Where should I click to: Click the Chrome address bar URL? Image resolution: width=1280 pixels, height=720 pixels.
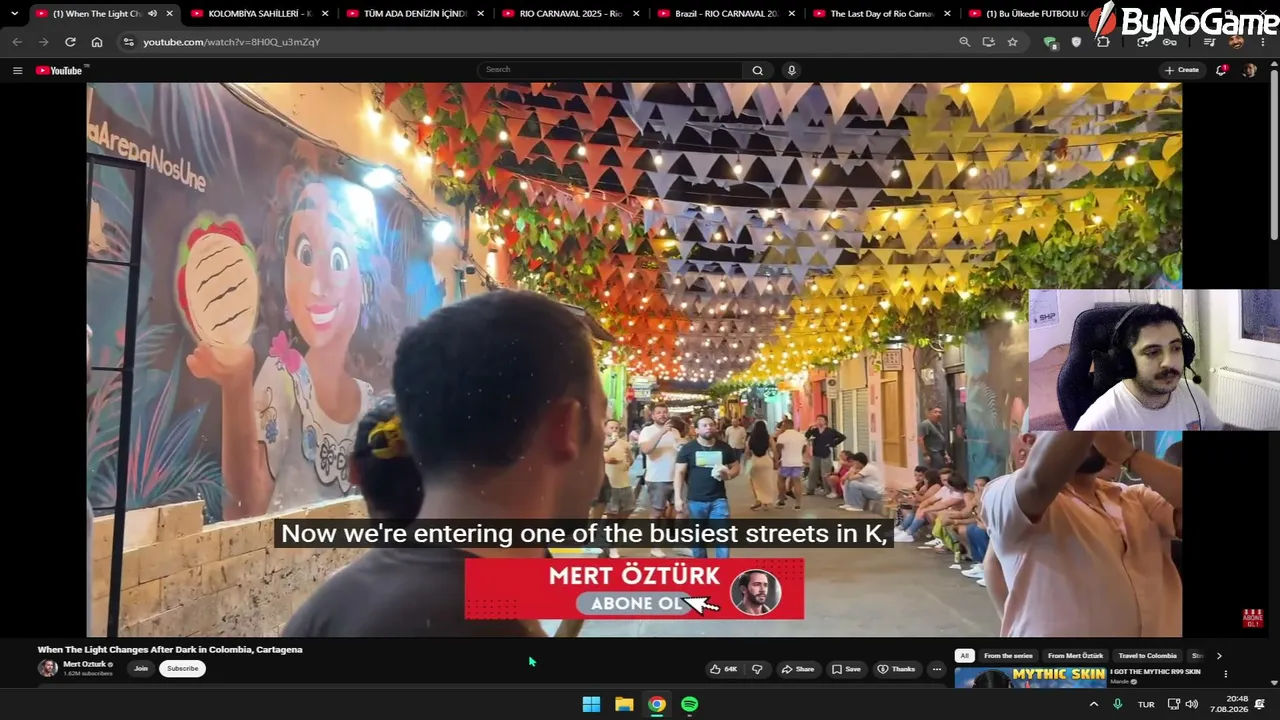[x=231, y=42]
